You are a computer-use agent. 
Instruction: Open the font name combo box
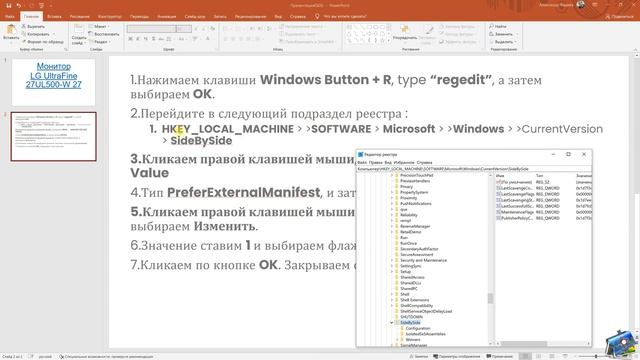pyautogui.click(x=151, y=29)
